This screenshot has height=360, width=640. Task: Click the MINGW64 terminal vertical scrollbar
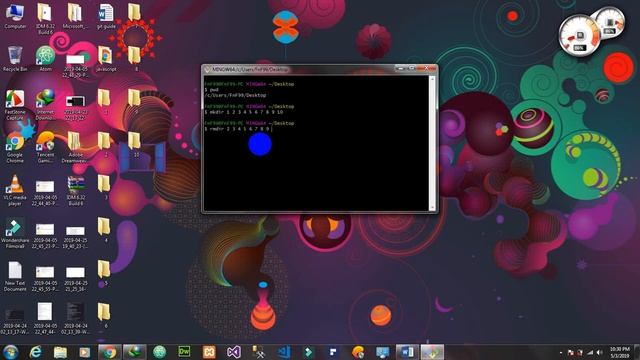pos(432,143)
